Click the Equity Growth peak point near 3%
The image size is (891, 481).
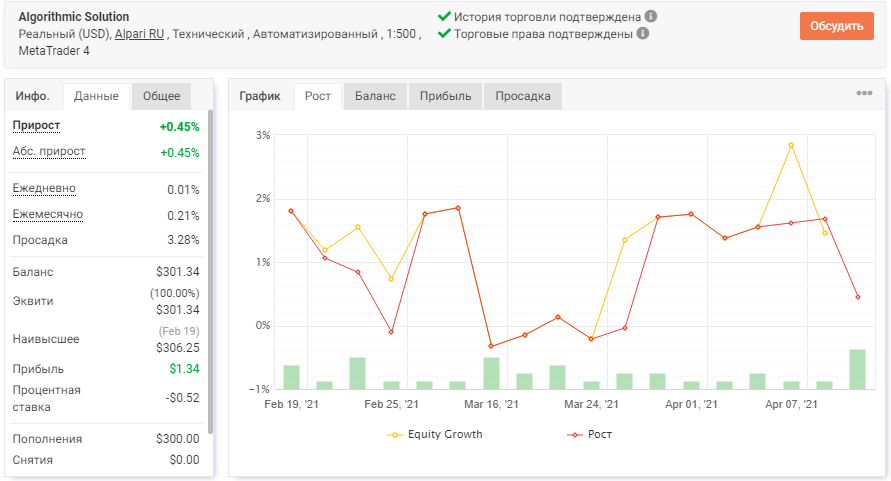coord(791,146)
